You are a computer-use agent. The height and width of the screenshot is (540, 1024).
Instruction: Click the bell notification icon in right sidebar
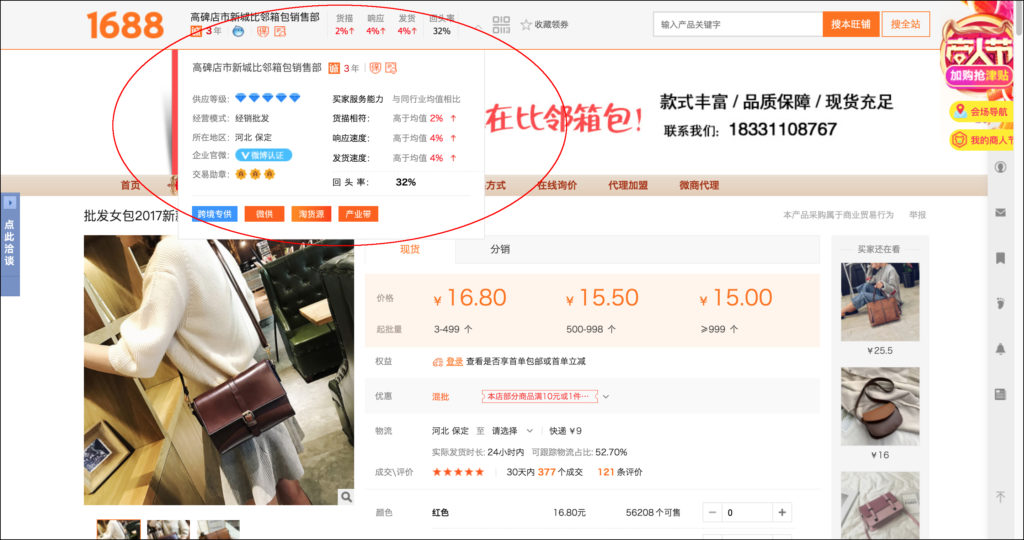pos(1000,348)
